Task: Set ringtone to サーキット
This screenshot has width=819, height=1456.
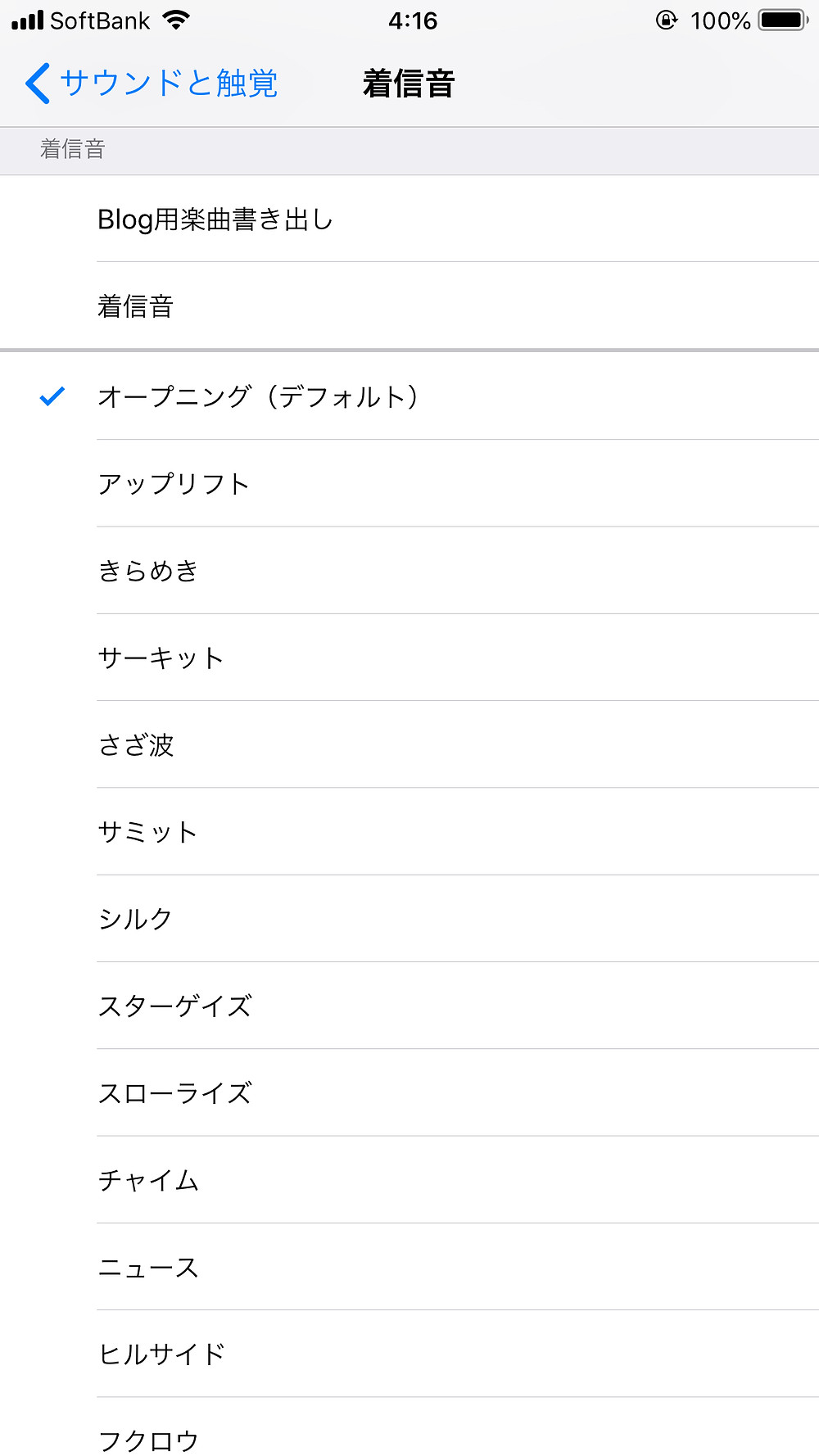Action: click(409, 658)
